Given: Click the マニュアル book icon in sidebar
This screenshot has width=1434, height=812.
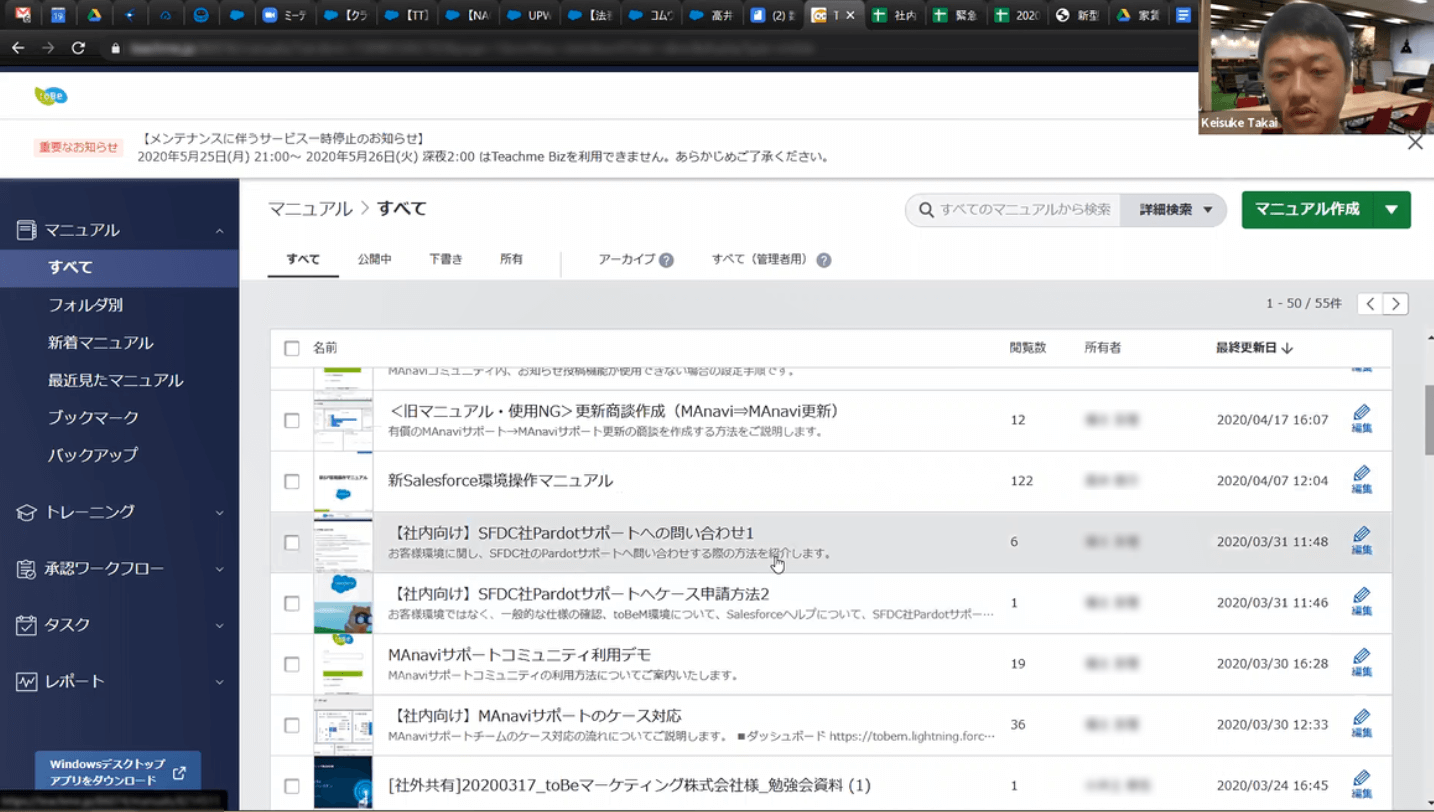Looking at the screenshot, I should point(26,230).
